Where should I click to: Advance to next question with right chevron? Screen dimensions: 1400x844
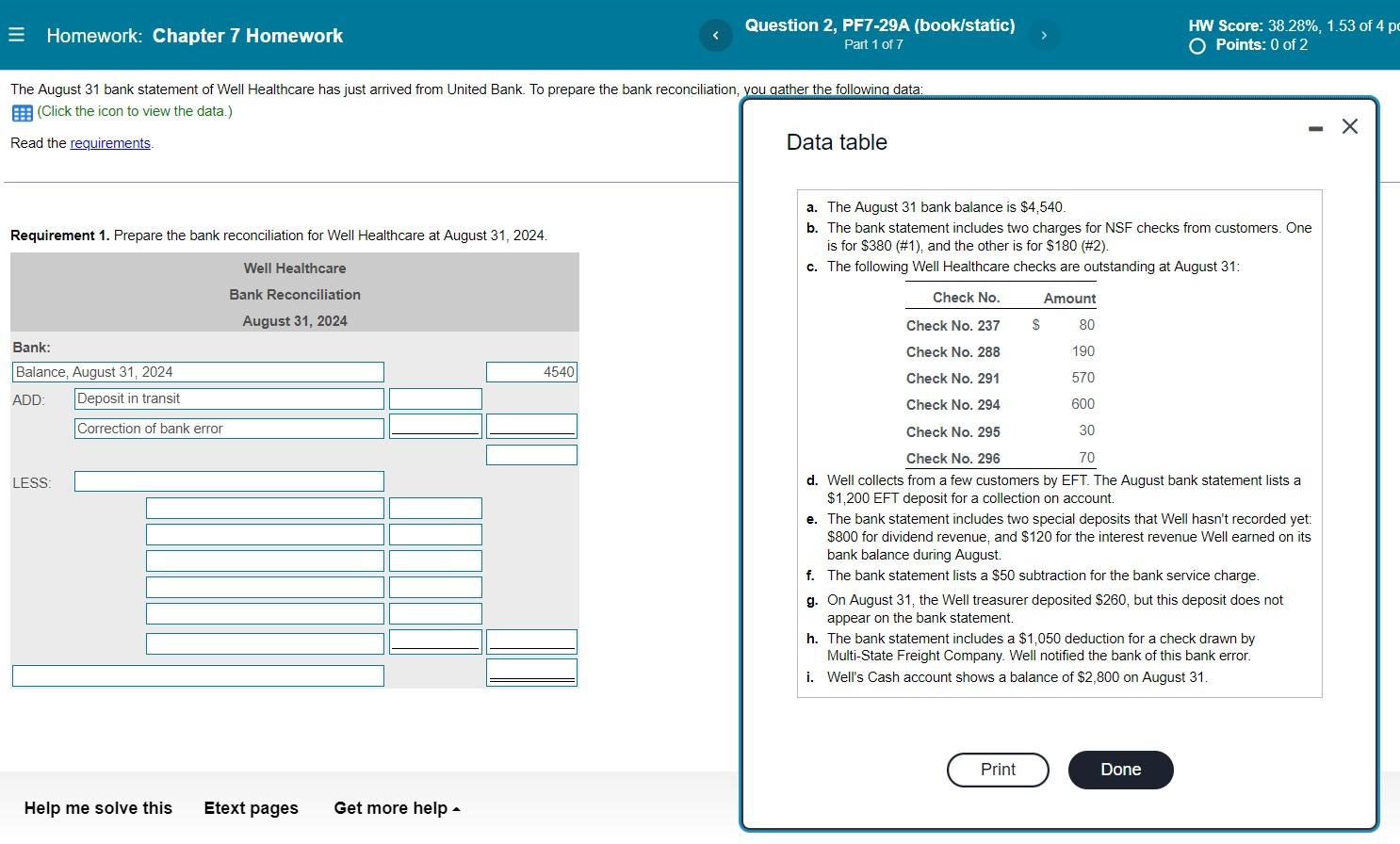pyautogui.click(x=1044, y=35)
